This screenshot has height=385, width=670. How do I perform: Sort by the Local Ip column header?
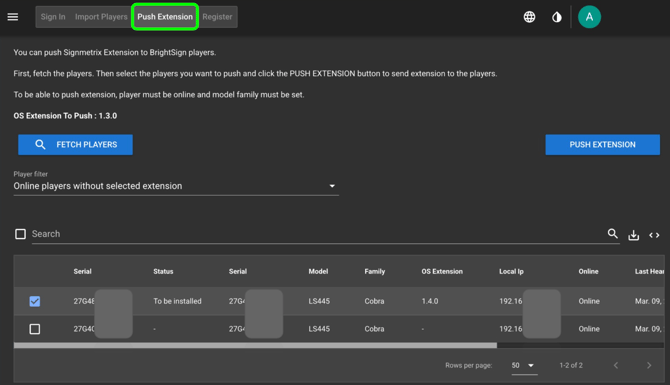511,271
